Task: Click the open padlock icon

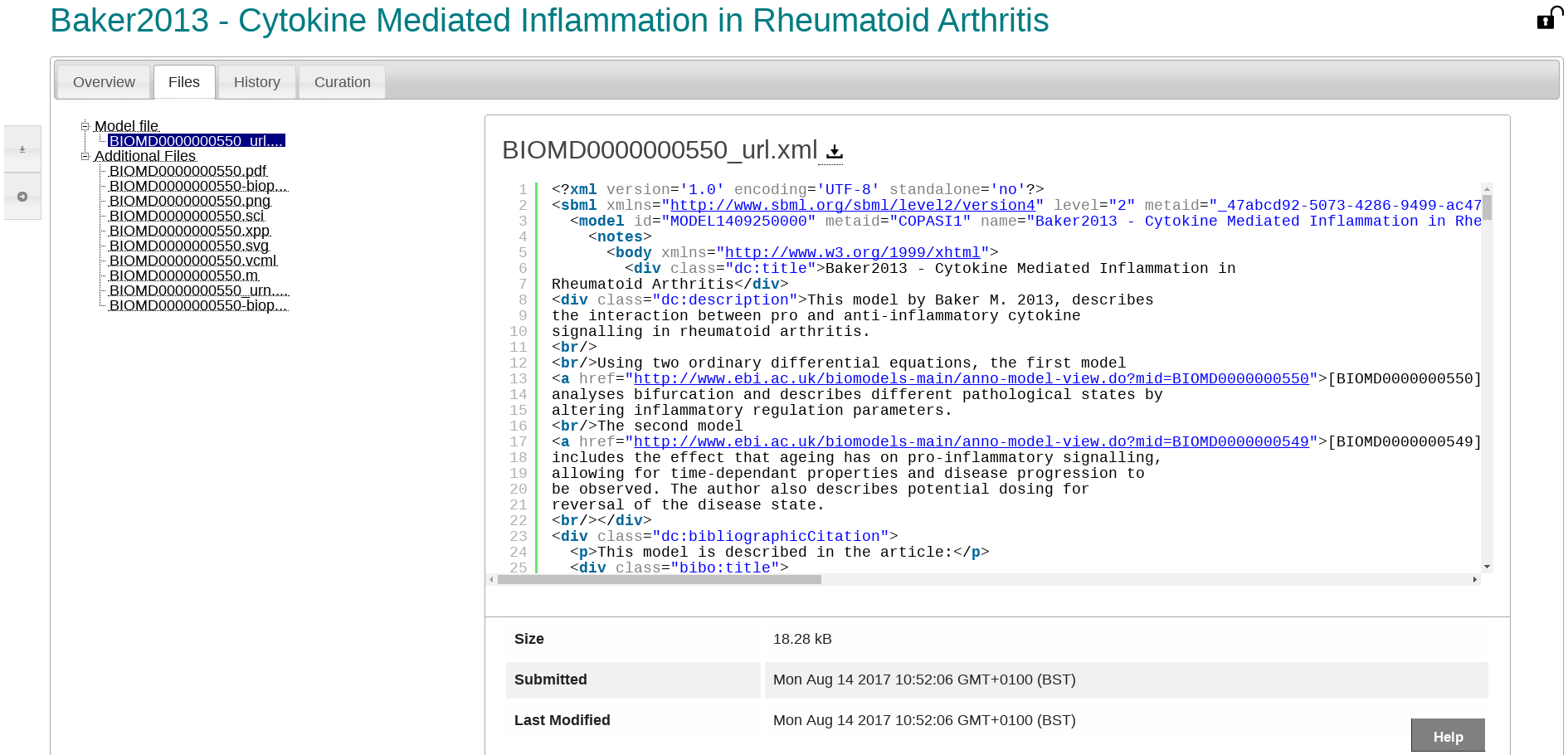Action: [x=1548, y=18]
